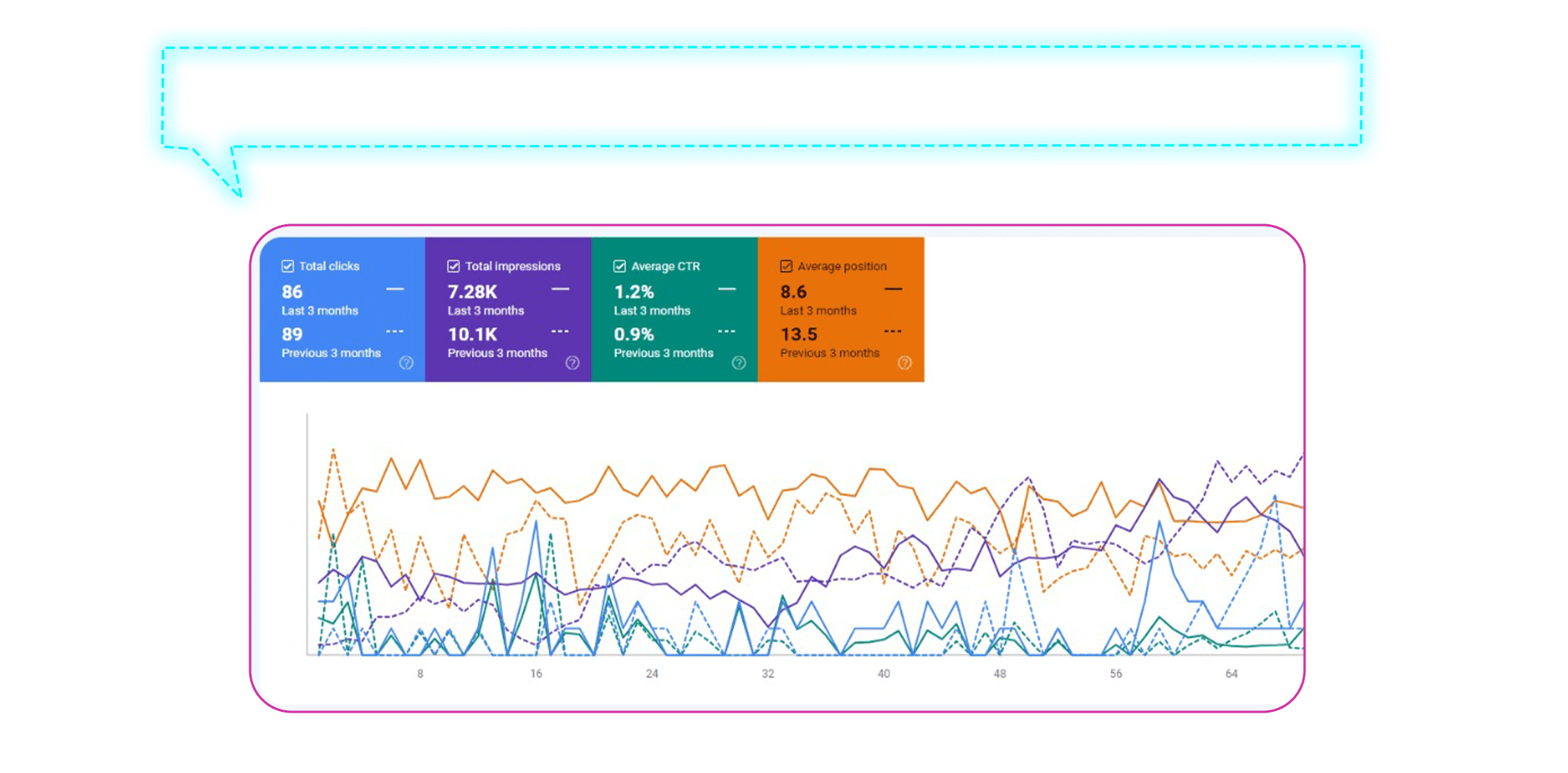Click 'Previous 3 months' on the clicks card
This screenshot has width=1568, height=773.
(332, 353)
